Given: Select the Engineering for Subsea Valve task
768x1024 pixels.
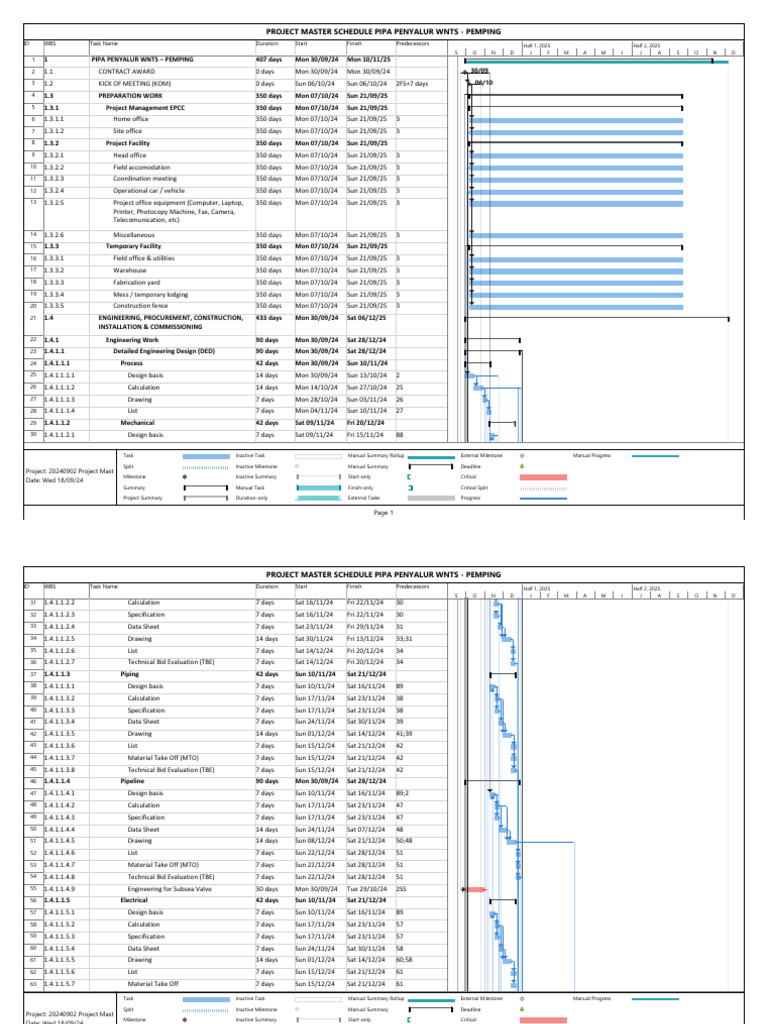Looking at the screenshot, I should [169, 889].
